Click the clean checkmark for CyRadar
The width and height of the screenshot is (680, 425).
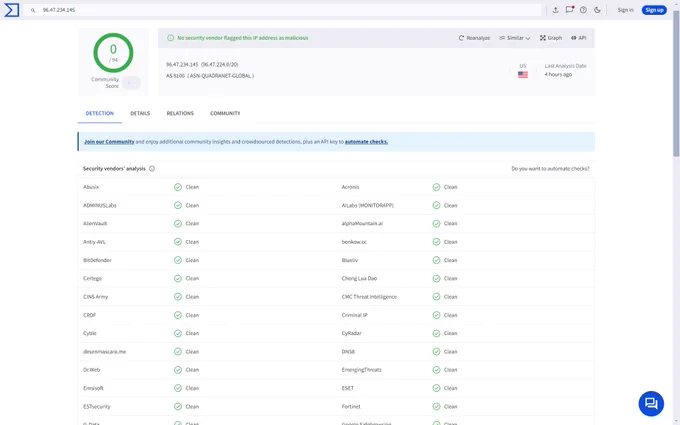pos(436,333)
